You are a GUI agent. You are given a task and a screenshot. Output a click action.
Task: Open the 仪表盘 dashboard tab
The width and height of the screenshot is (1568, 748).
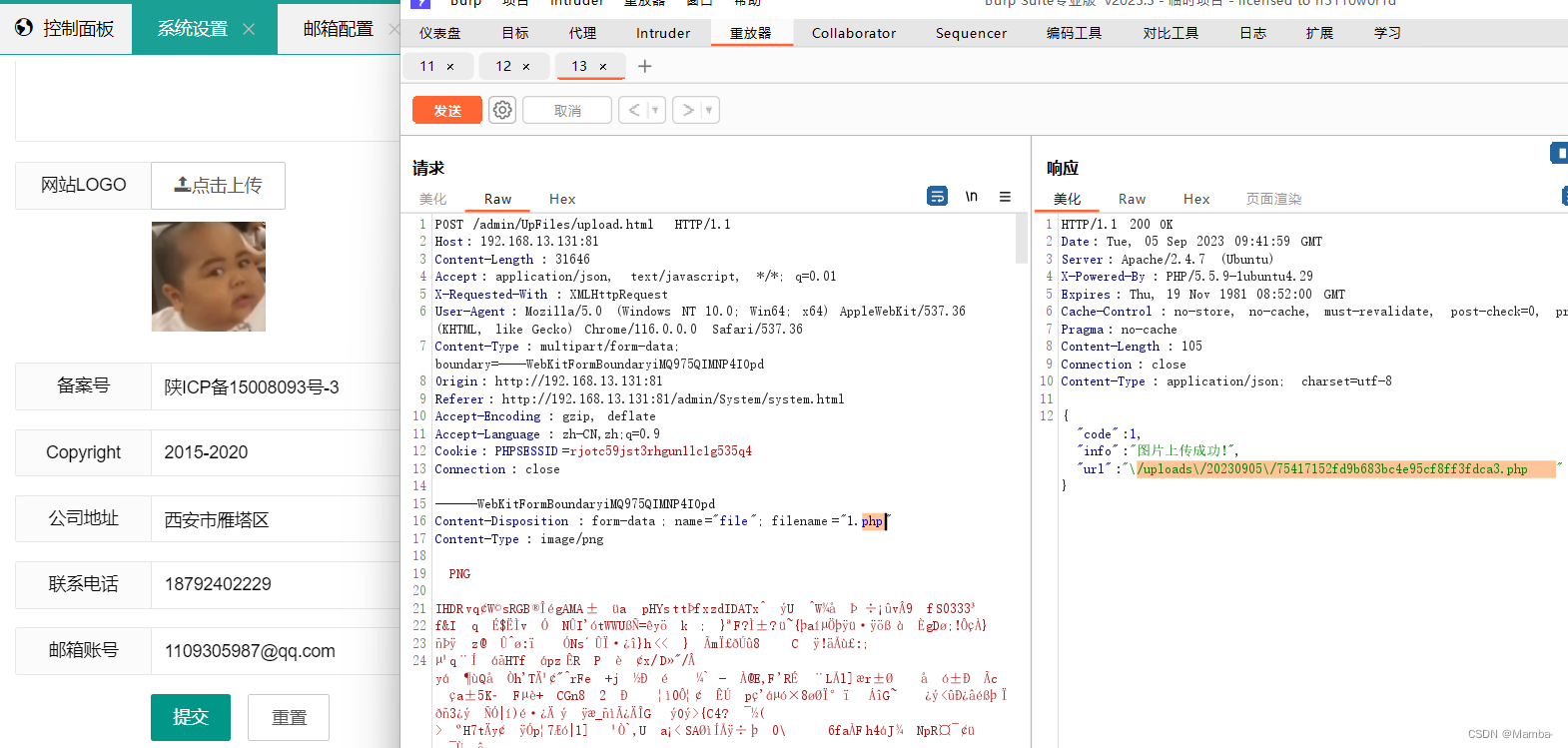440,33
